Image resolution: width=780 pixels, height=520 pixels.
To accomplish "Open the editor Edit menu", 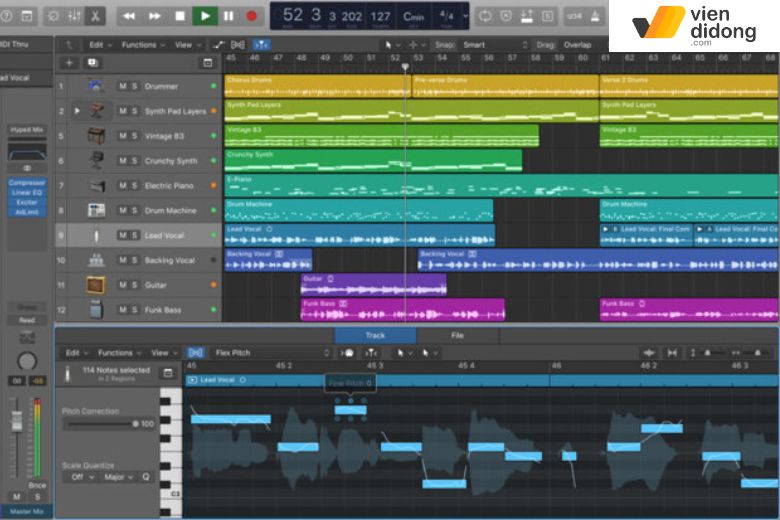I will [76, 353].
